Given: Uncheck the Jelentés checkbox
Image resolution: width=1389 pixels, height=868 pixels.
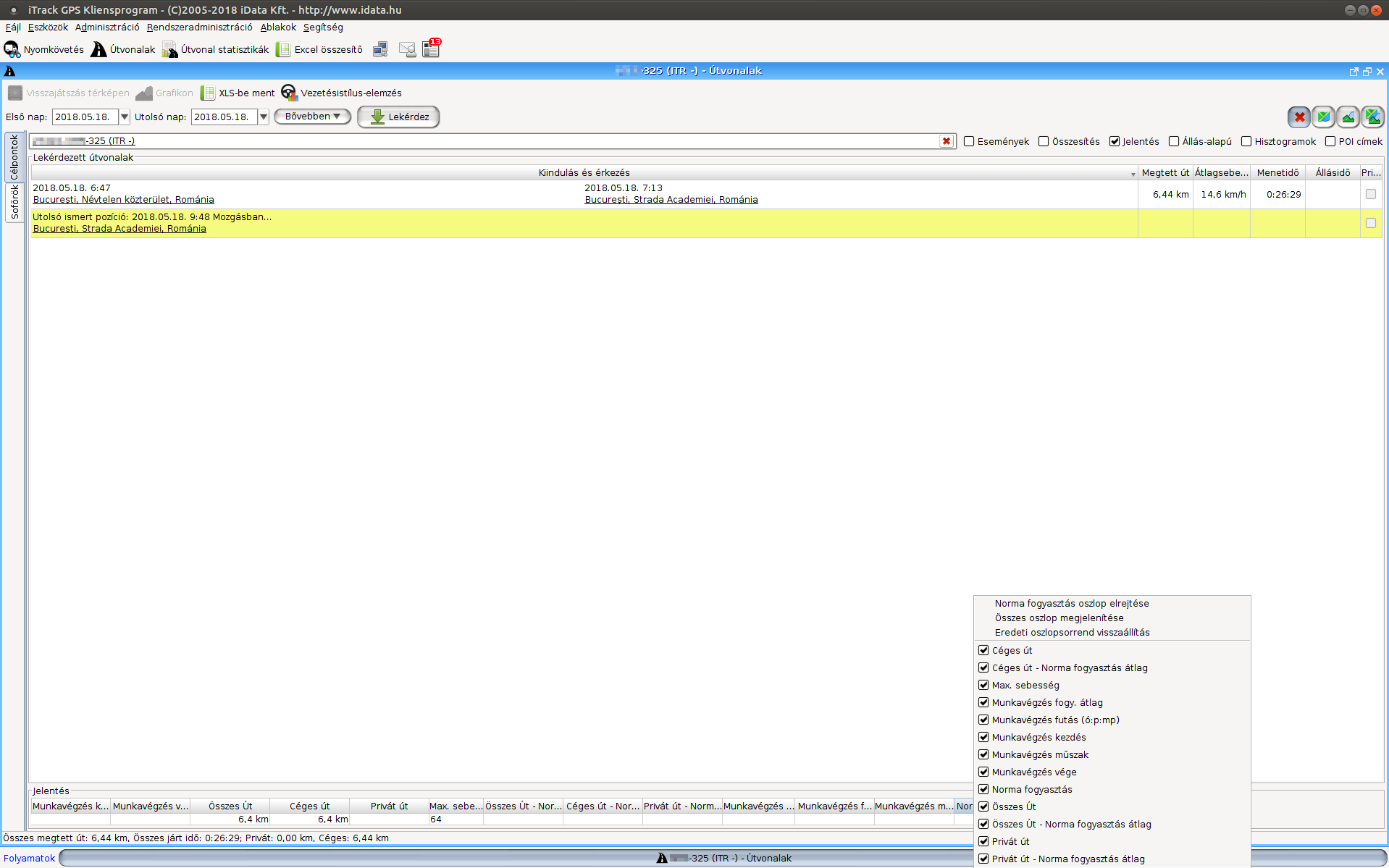Looking at the screenshot, I should [1115, 142].
